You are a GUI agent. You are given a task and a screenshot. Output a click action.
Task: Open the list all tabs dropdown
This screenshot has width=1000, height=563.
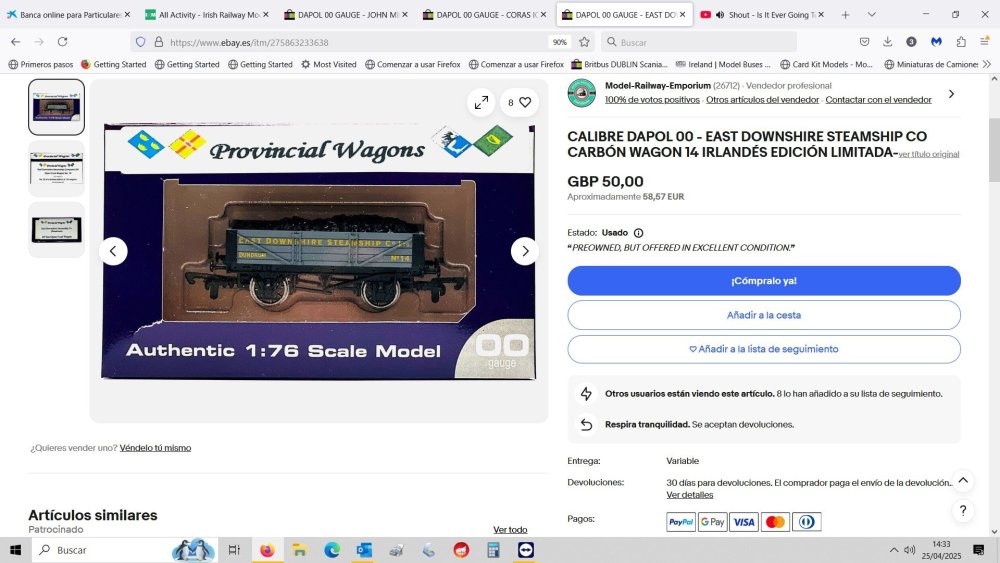pos(872,15)
